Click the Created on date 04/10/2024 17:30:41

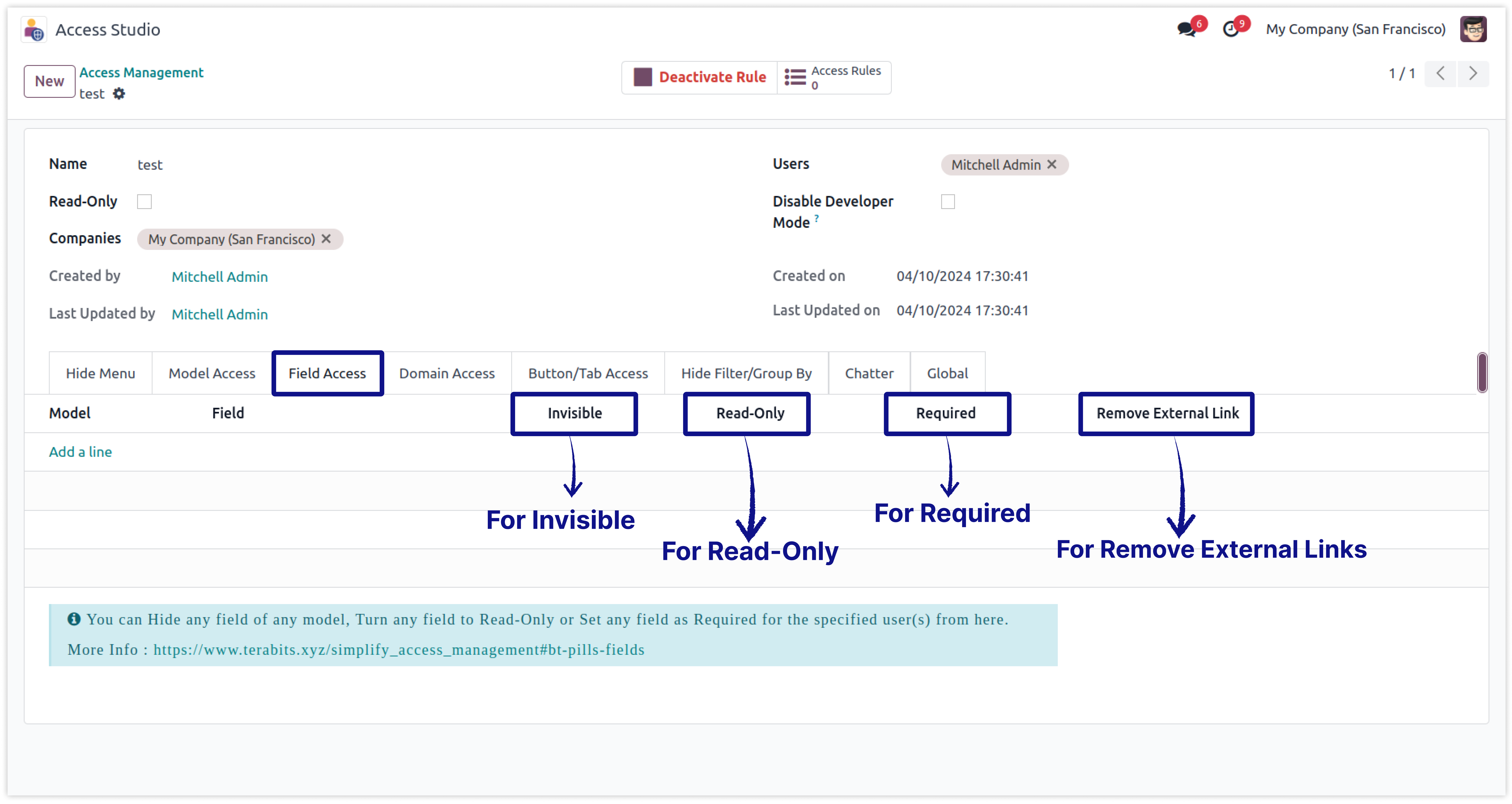(963, 276)
